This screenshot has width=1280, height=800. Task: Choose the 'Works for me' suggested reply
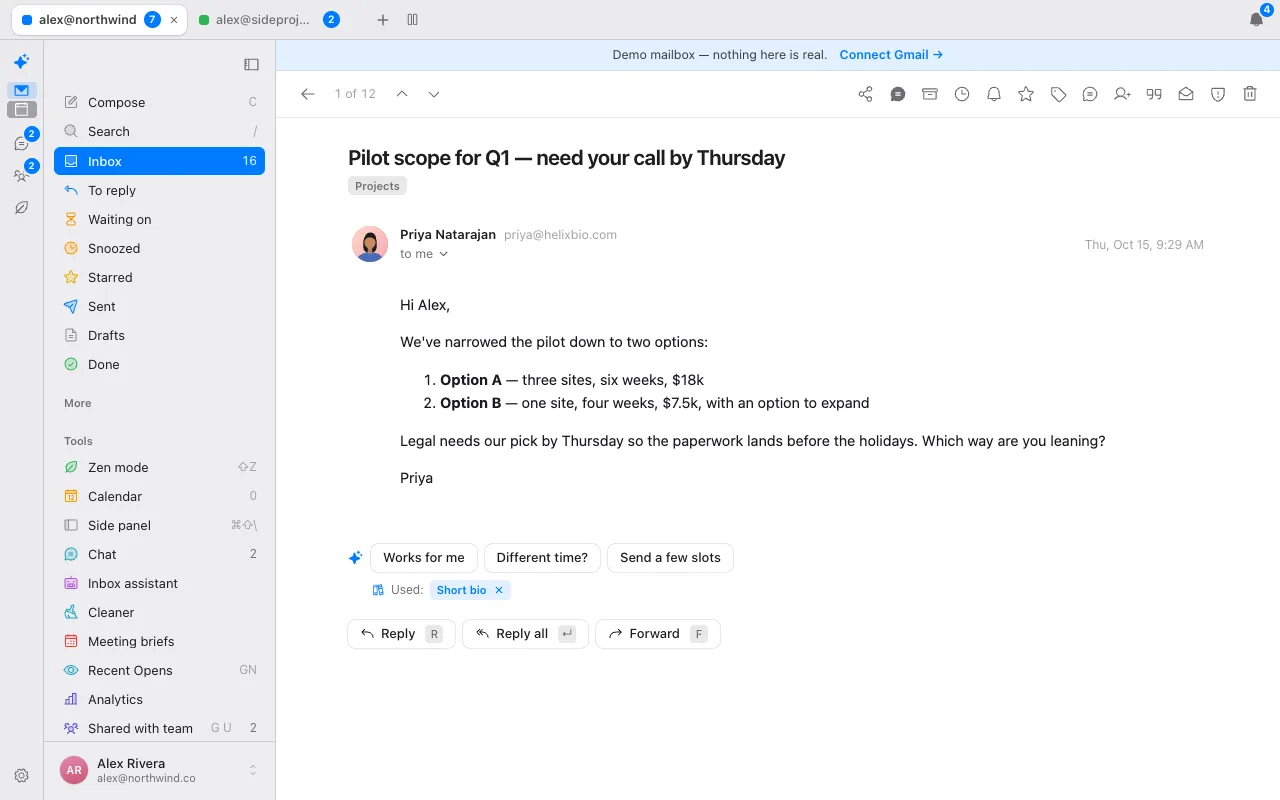coord(424,558)
